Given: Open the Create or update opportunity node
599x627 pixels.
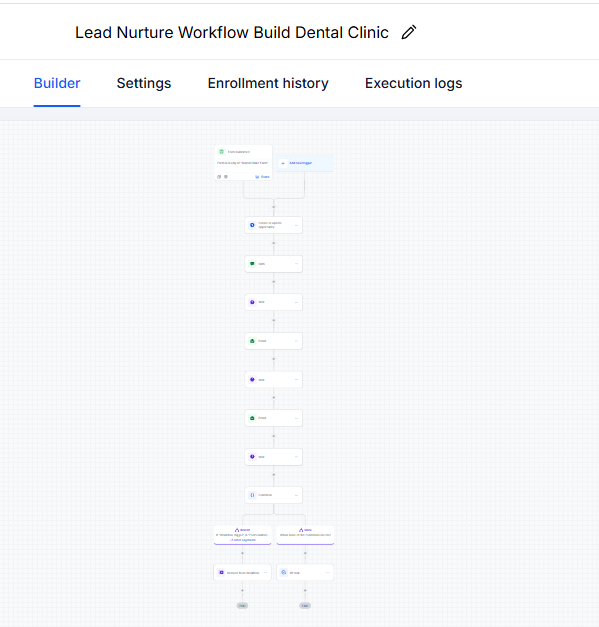Looking at the screenshot, I should pyautogui.click(x=274, y=225).
